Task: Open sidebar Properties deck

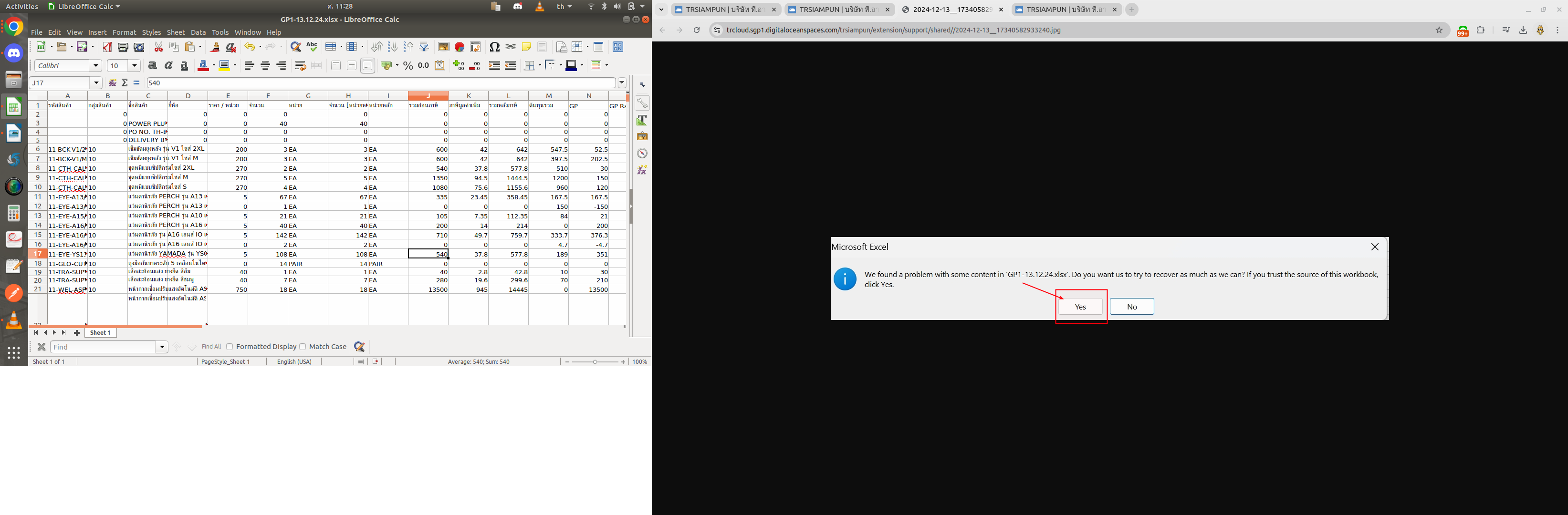Action: tap(642, 103)
